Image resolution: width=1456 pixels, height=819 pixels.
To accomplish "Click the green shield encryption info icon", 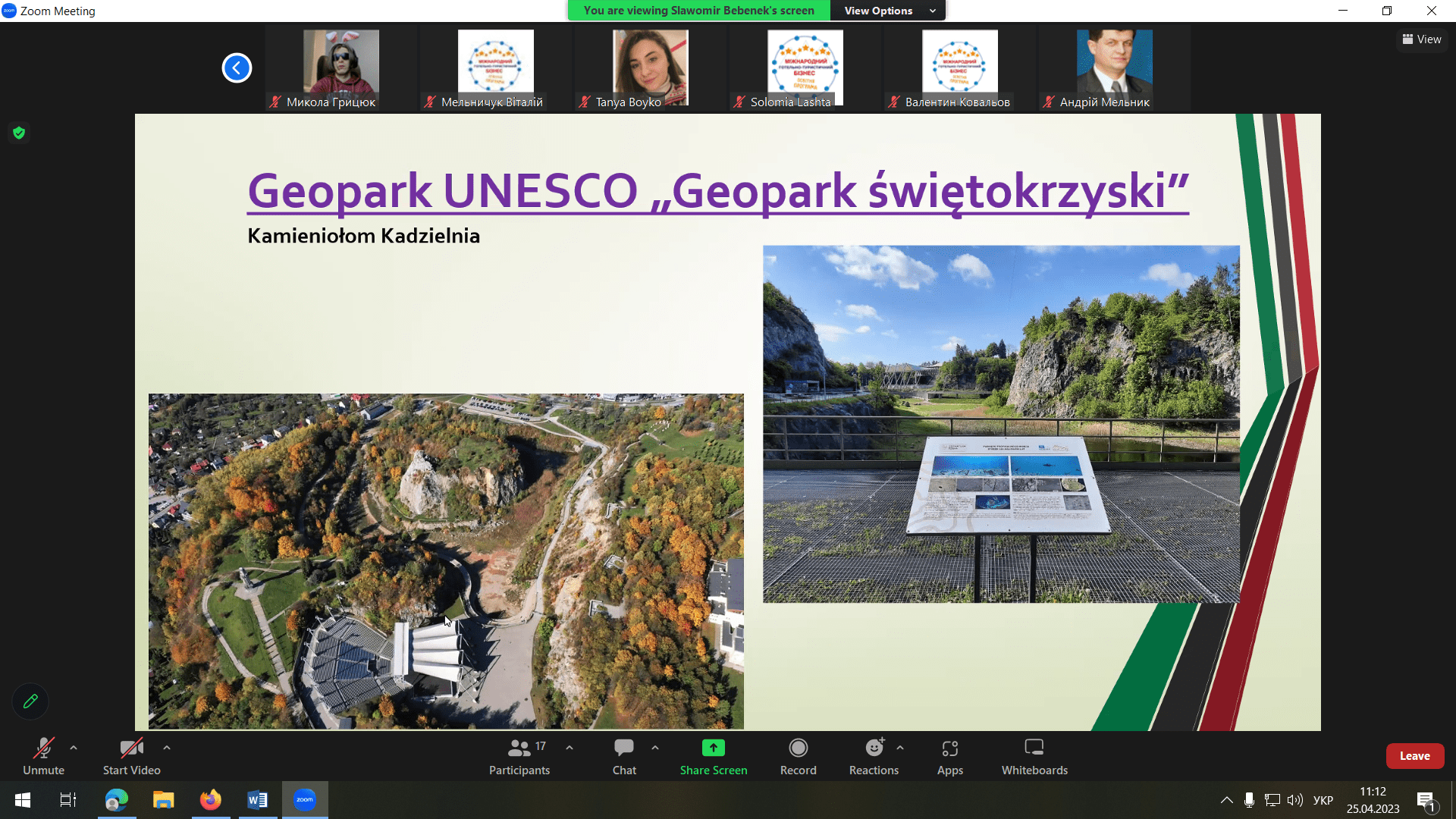I will tap(19, 133).
